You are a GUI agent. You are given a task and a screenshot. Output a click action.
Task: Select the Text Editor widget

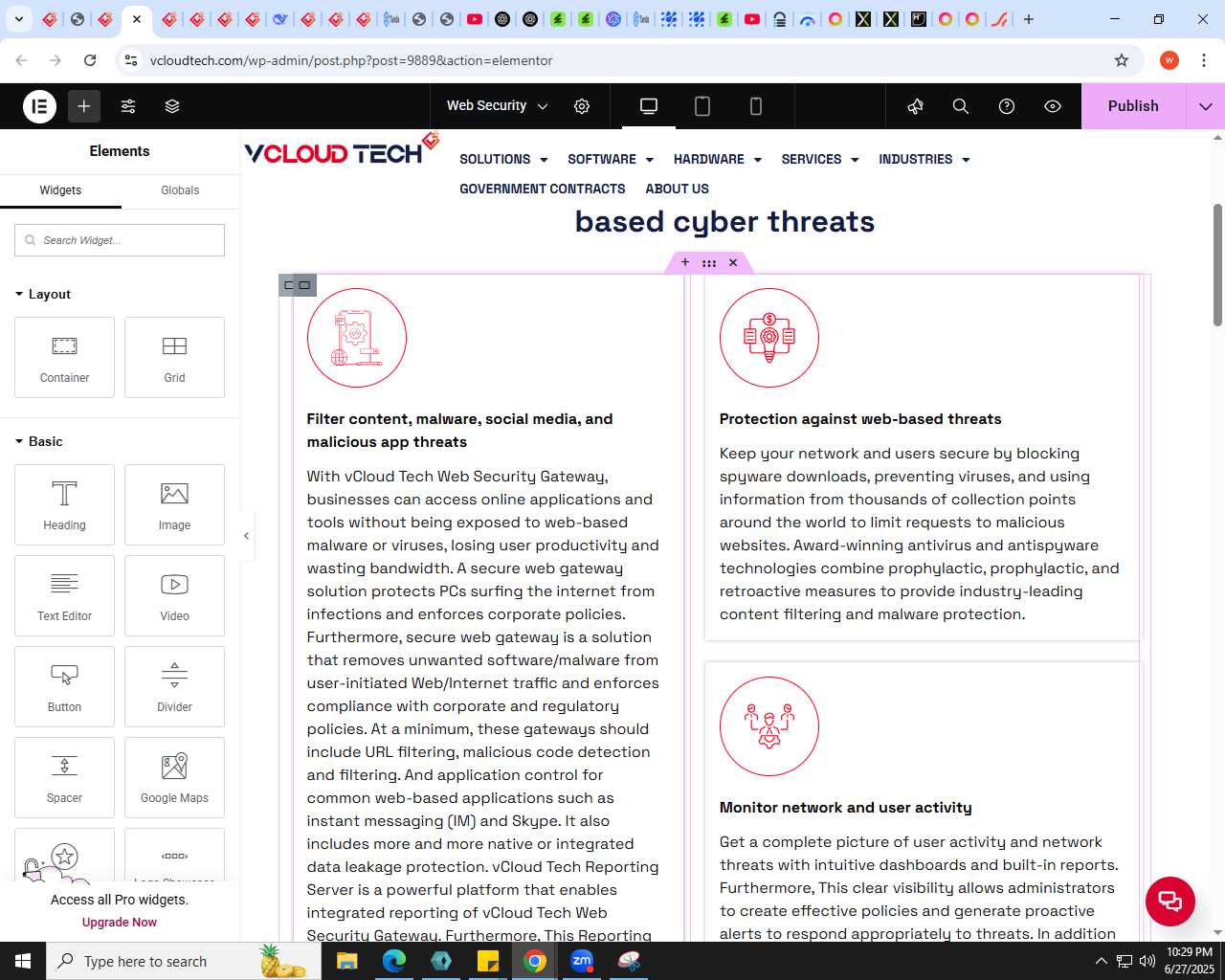64,595
